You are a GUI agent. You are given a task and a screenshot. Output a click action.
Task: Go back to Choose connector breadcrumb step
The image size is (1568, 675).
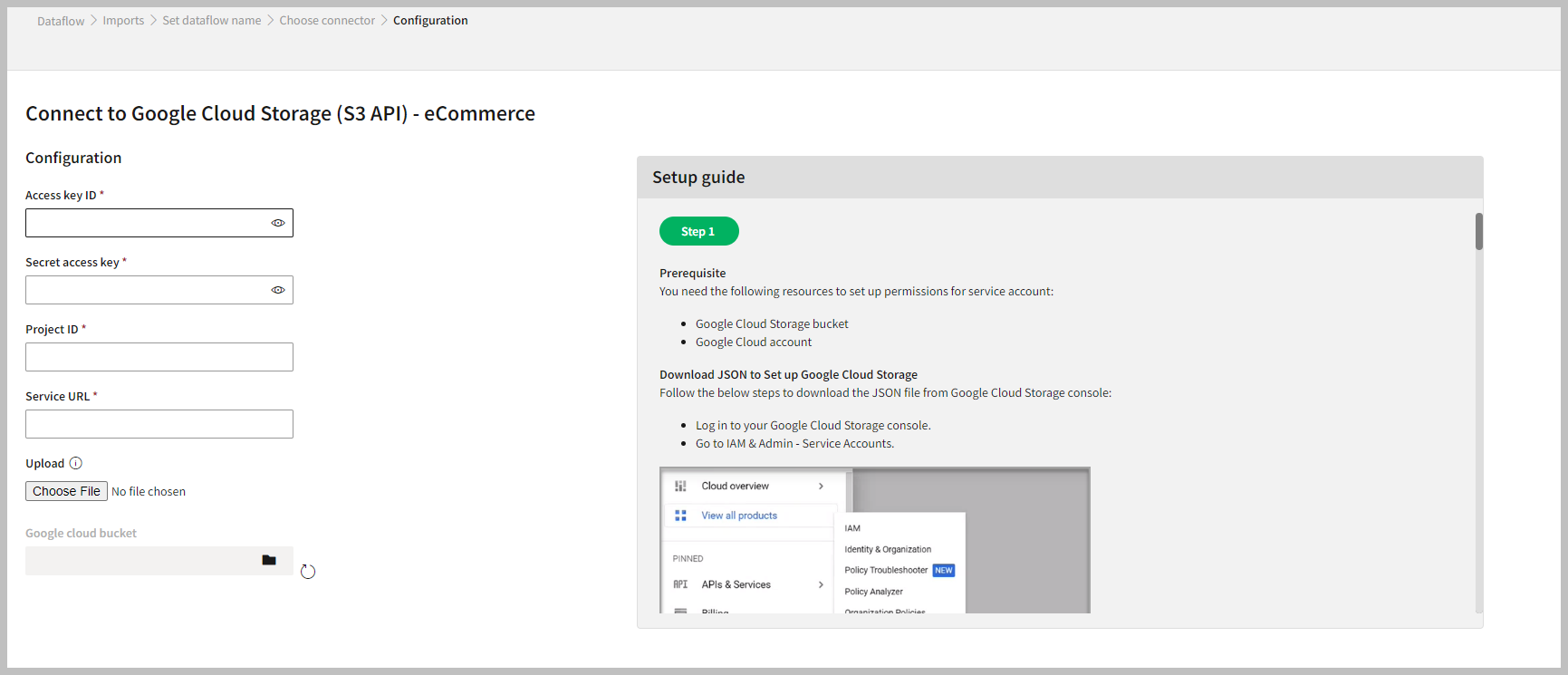[327, 21]
